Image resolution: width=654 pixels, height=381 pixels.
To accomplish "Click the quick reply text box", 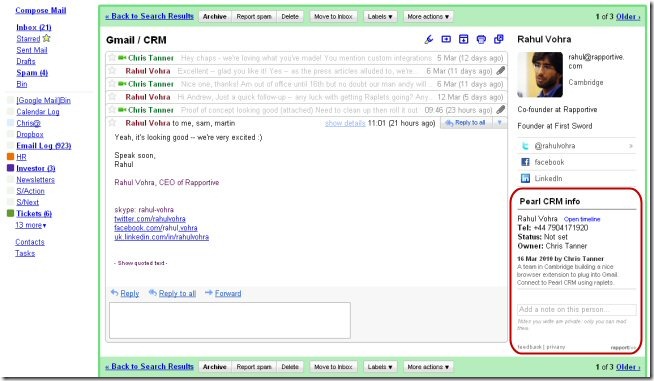I will 230,320.
